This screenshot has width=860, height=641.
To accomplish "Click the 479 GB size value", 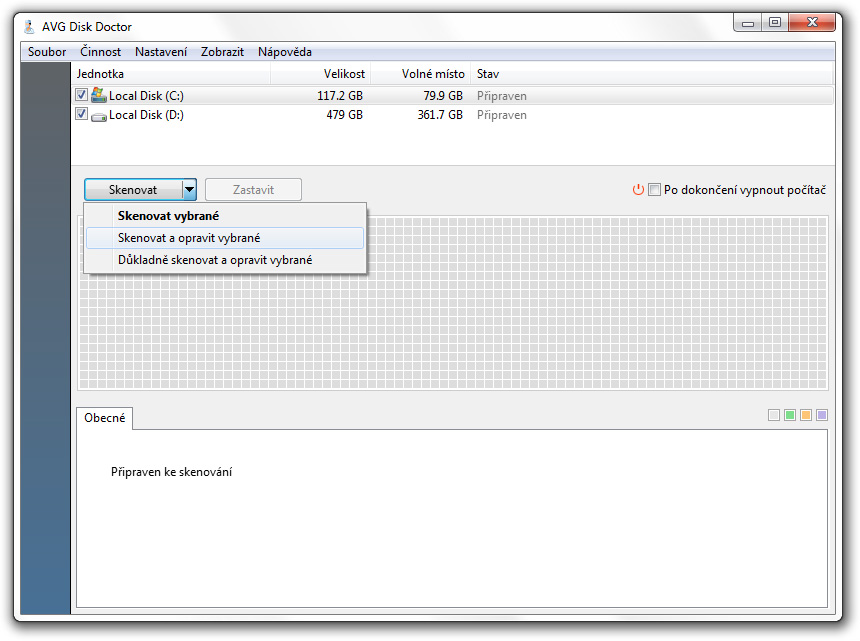I will click(344, 115).
